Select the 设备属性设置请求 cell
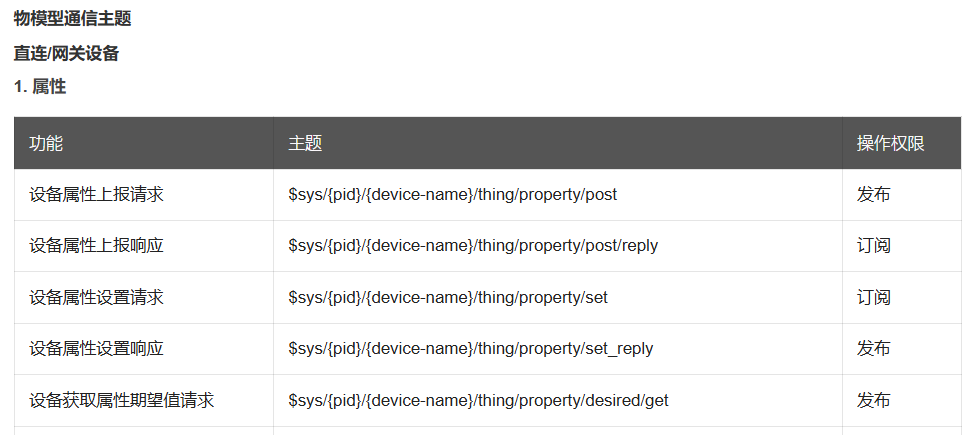Image resolution: width=977 pixels, height=435 pixels. click(96, 297)
